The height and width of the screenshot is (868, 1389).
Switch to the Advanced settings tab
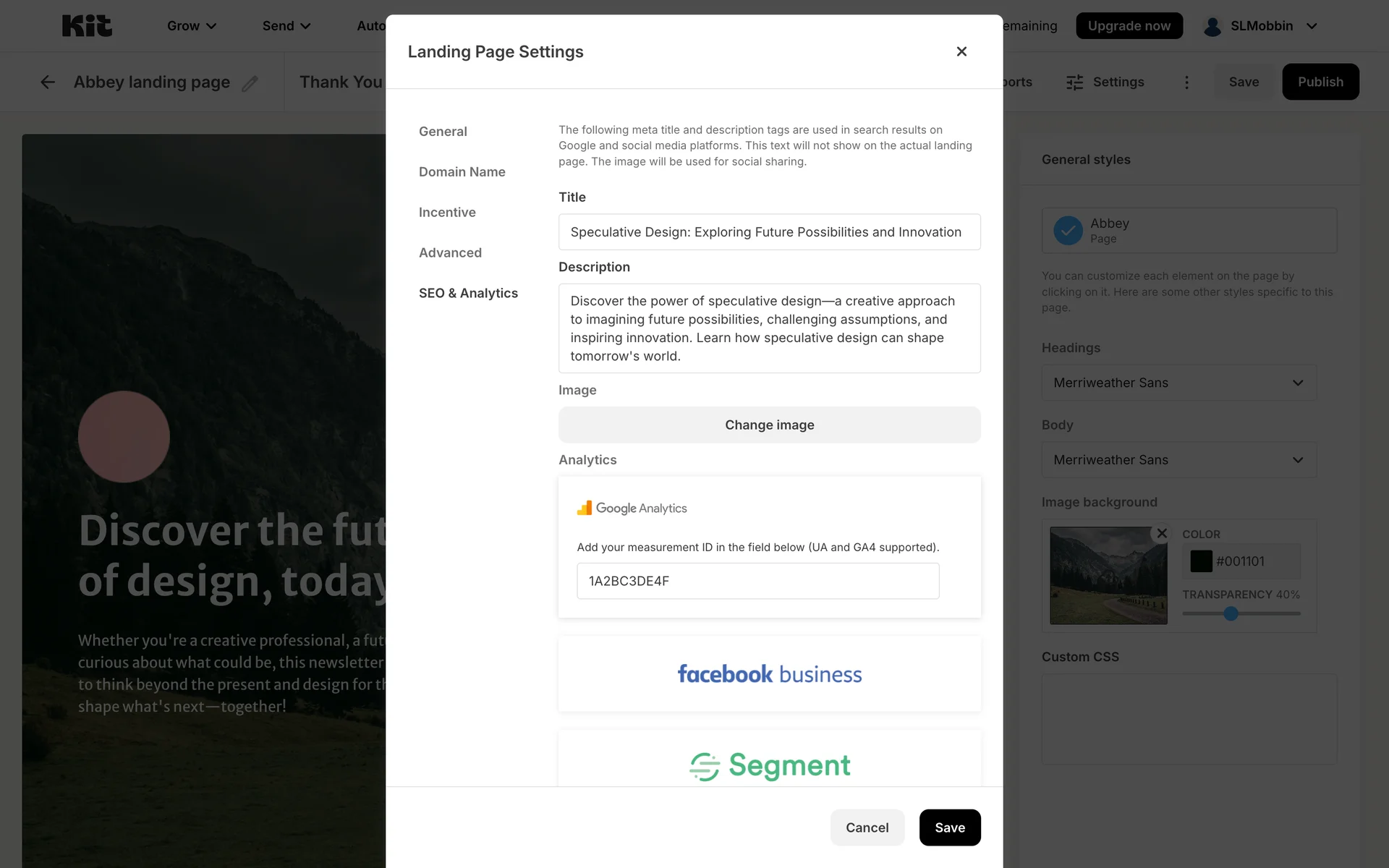click(450, 252)
